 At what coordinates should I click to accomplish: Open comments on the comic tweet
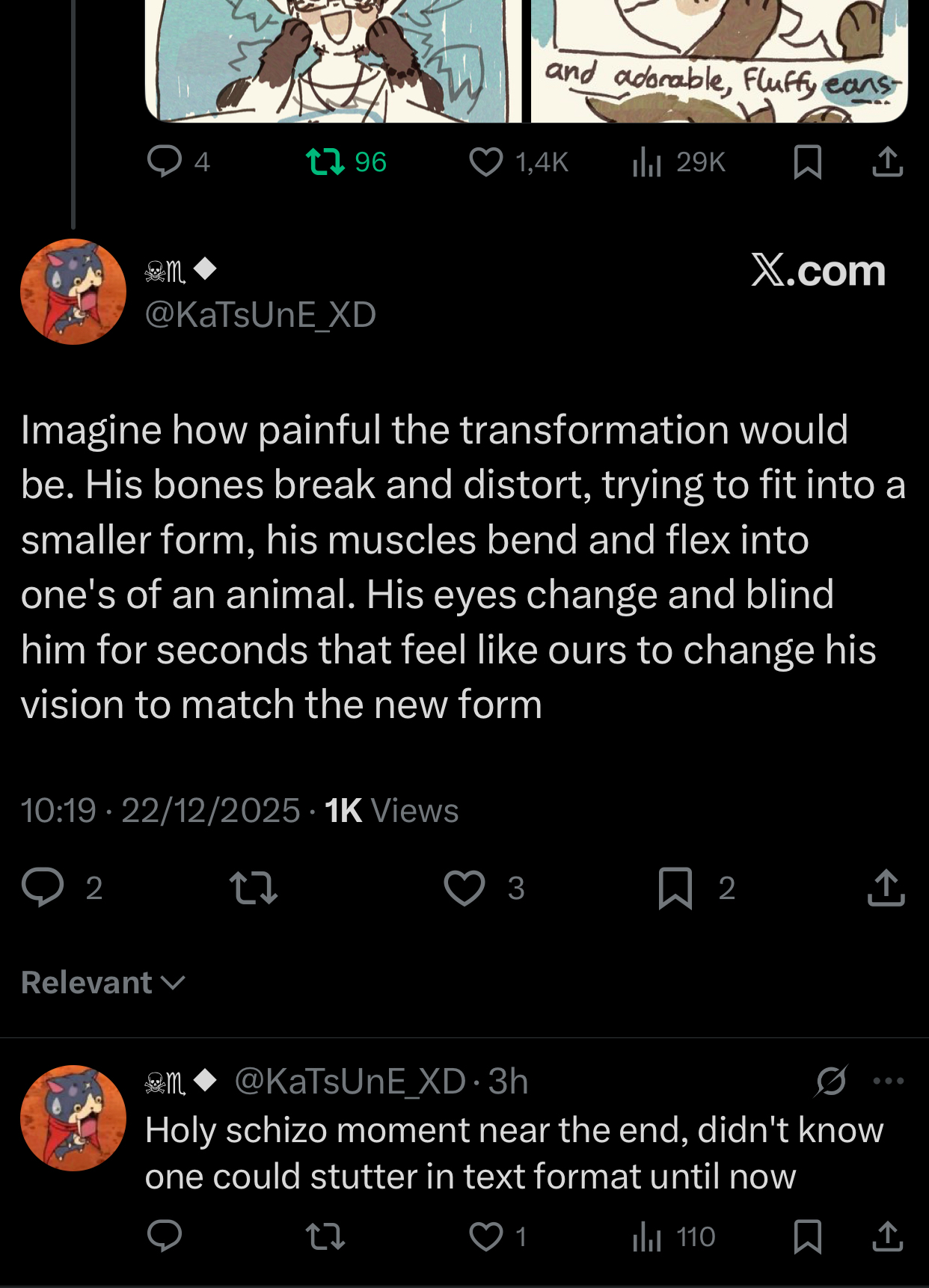[x=165, y=162]
